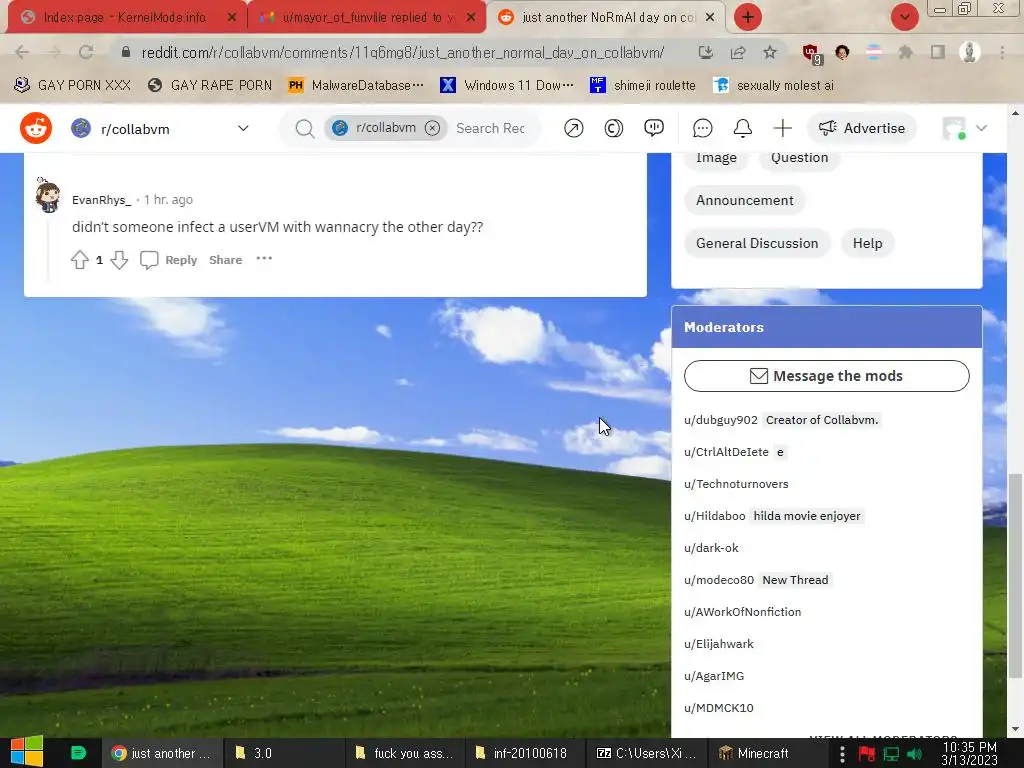
Task: Open the Extensions puzzle piece icon
Action: tap(906, 52)
